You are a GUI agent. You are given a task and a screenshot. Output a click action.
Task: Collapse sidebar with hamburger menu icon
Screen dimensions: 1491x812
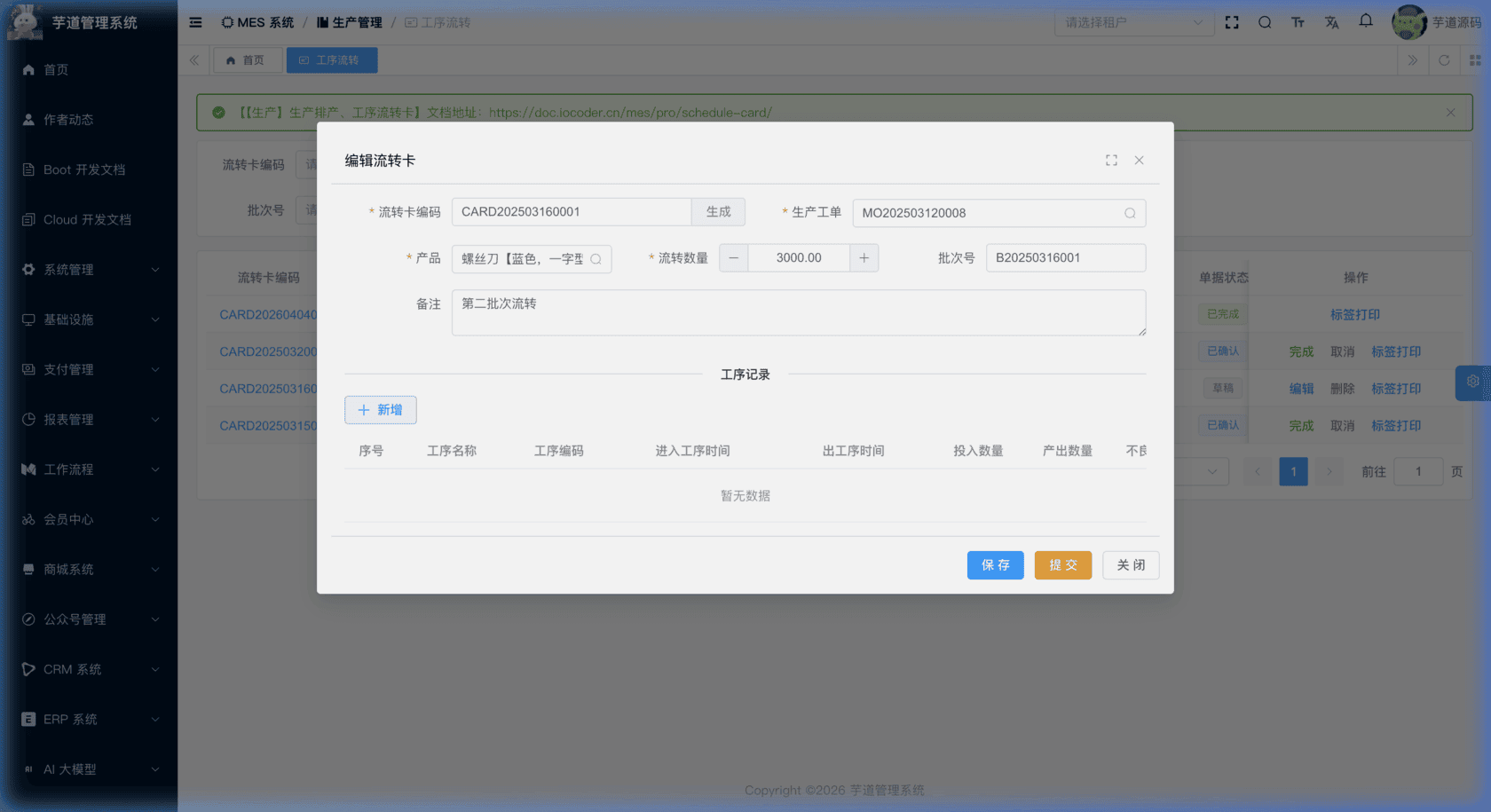tap(195, 23)
